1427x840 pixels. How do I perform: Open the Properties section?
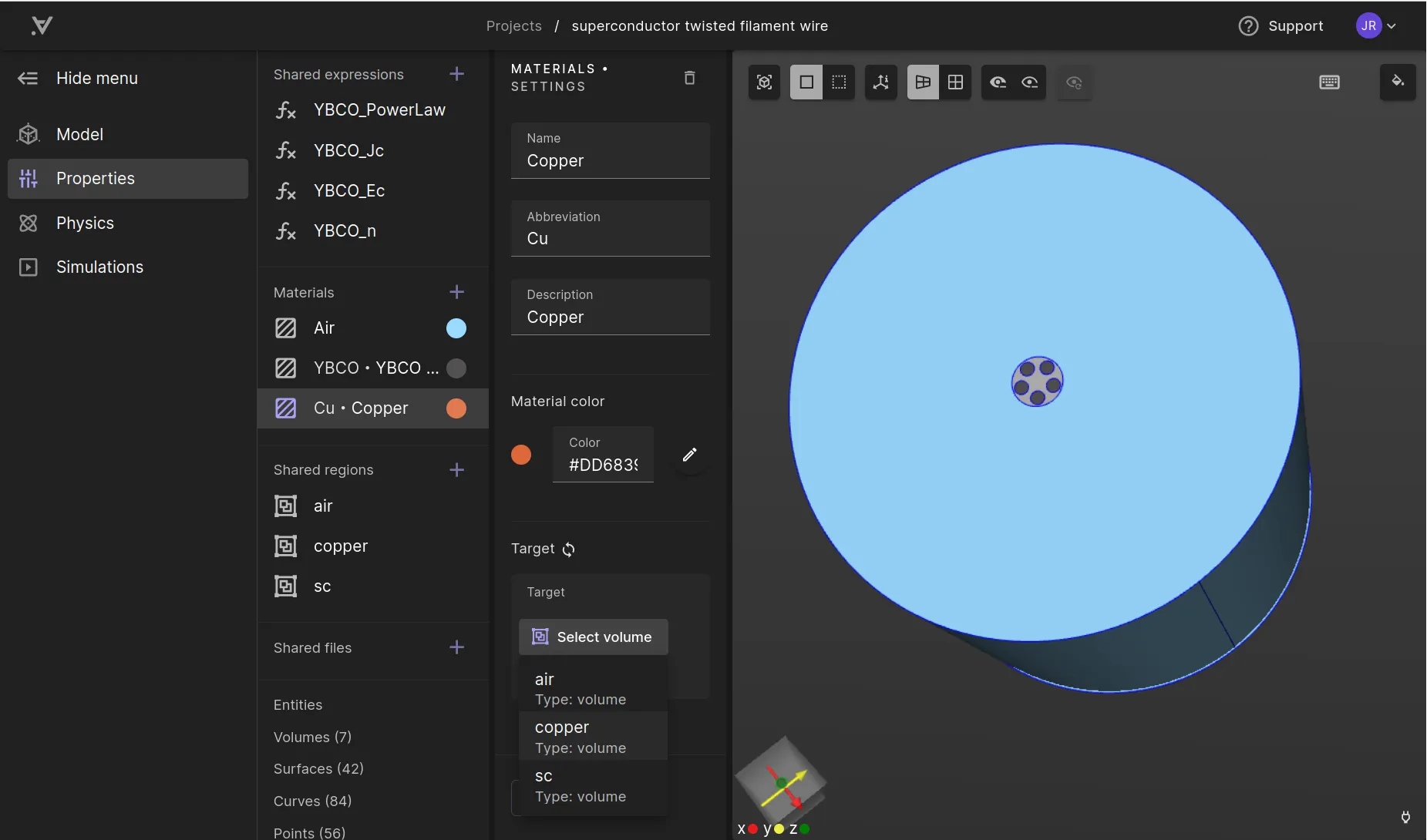point(128,178)
